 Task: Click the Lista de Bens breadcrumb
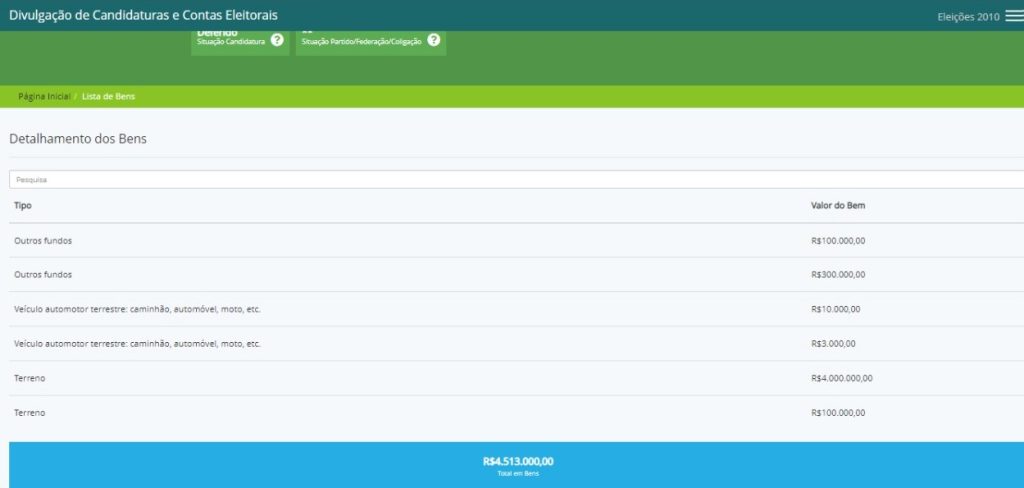point(108,96)
